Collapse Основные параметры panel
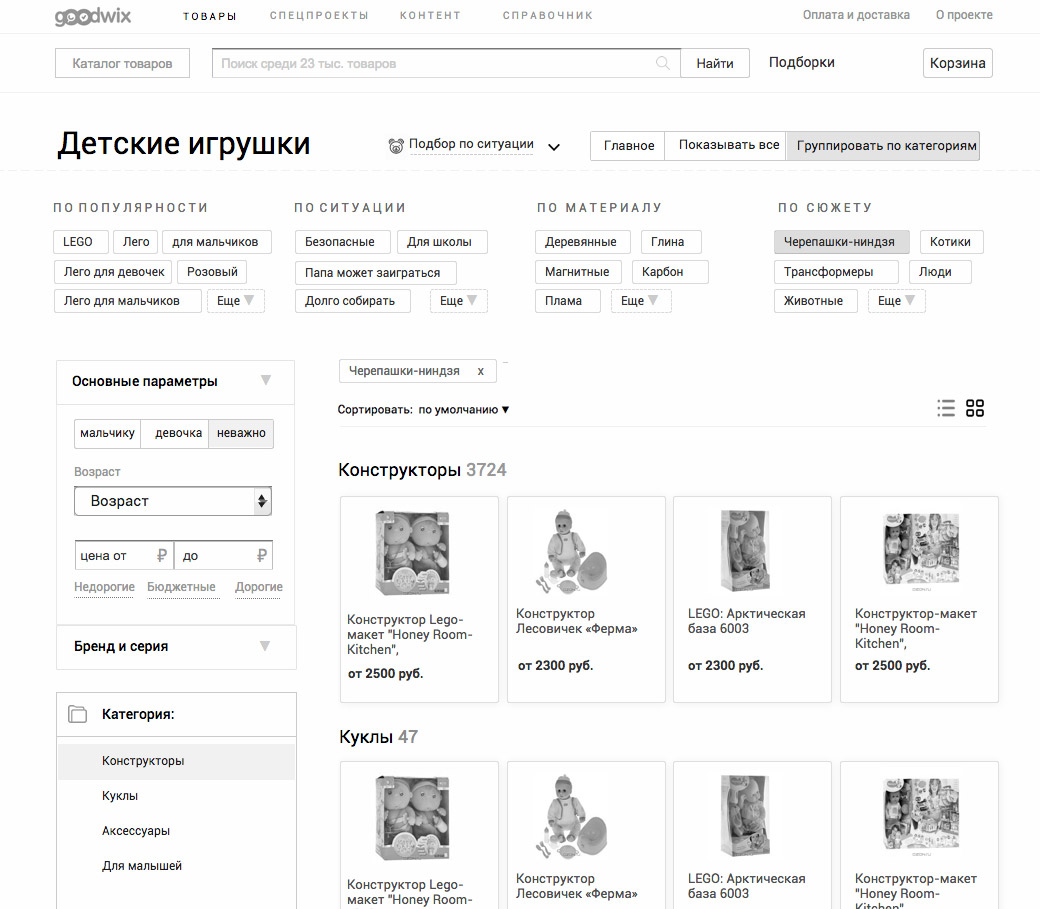 [x=266, y=380]
